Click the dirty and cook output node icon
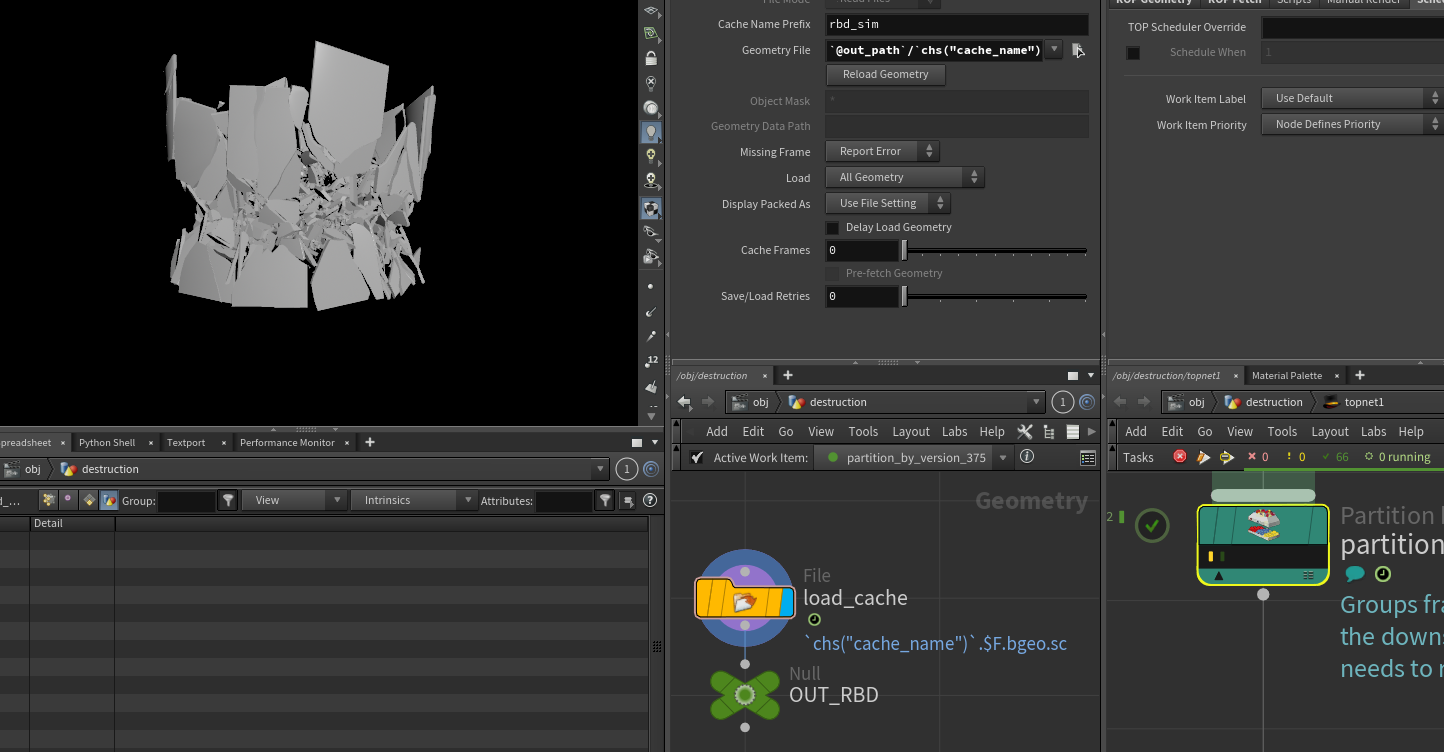The height and width of the screenshot is (752, 1444). pyautogui.click(x=1203, y=457)
